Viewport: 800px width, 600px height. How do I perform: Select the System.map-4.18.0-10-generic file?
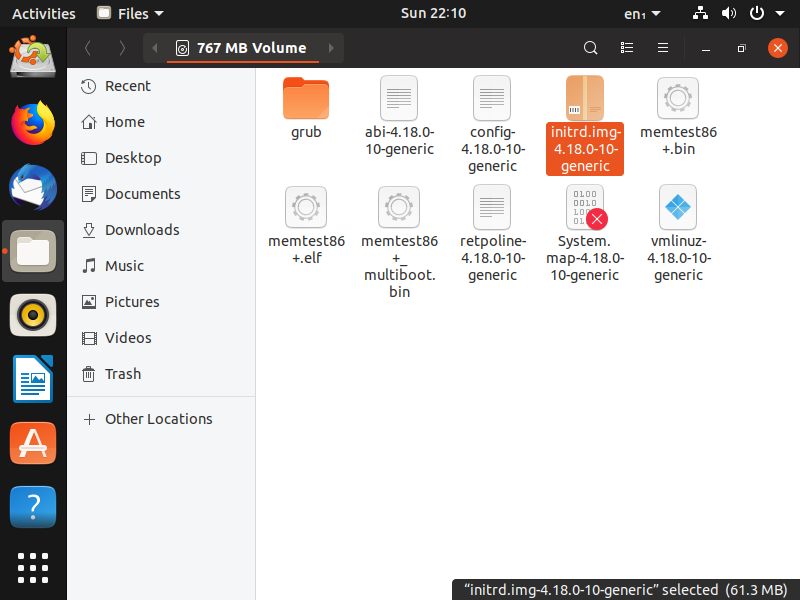584,208
